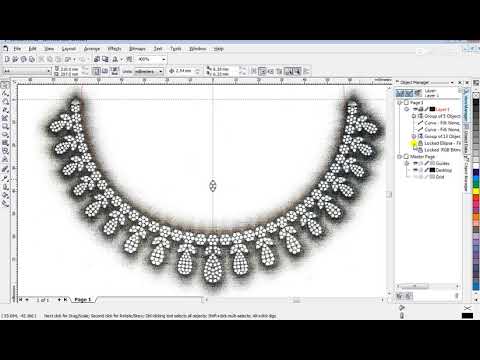Pick white swatch in color palette
Image resolution: width=480 pixels, height=360 pixels.
point(476,165)
